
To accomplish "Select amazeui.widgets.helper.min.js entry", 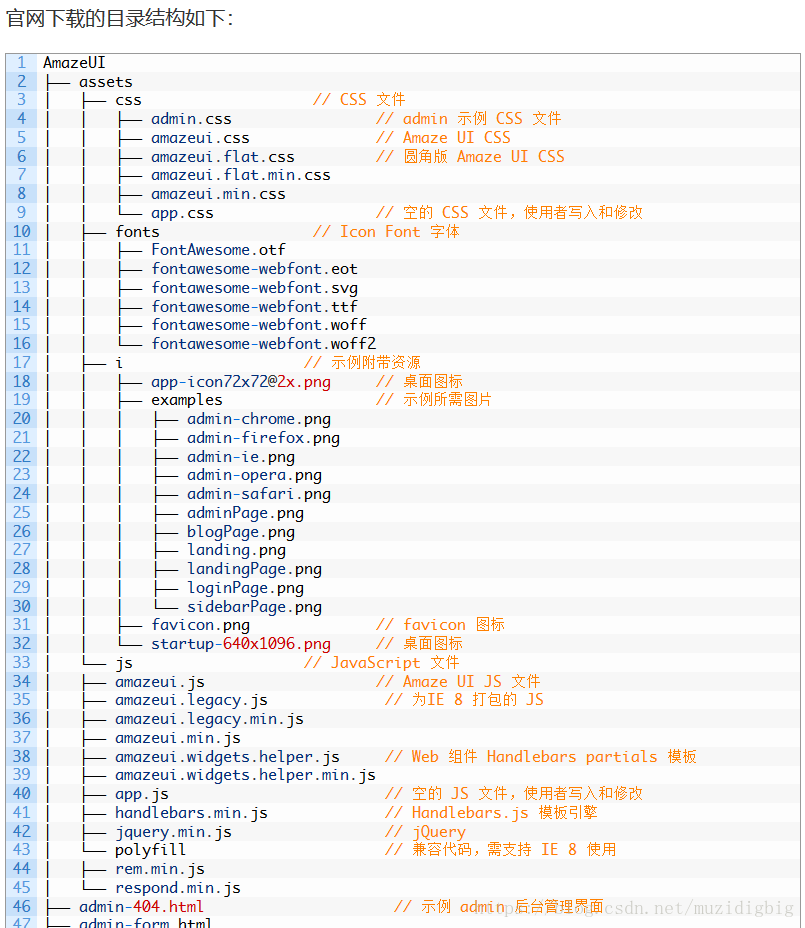I will coord(245,775).
